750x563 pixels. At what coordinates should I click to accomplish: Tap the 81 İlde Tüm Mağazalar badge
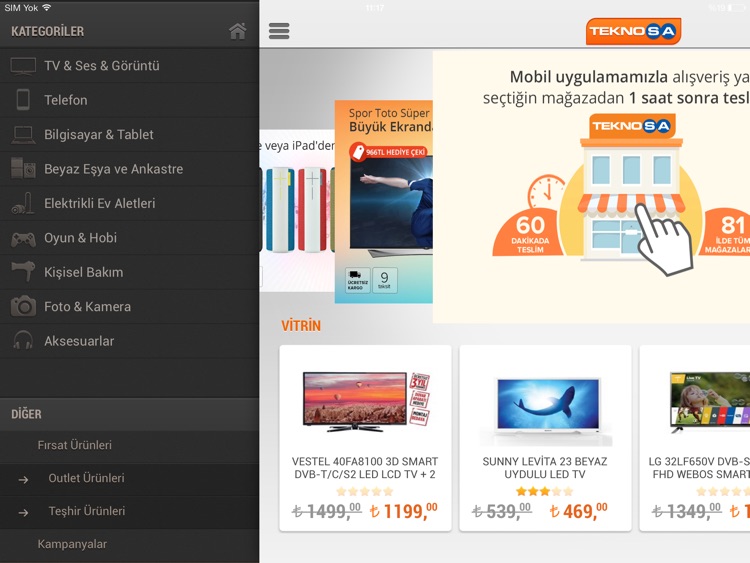point(726,233)
